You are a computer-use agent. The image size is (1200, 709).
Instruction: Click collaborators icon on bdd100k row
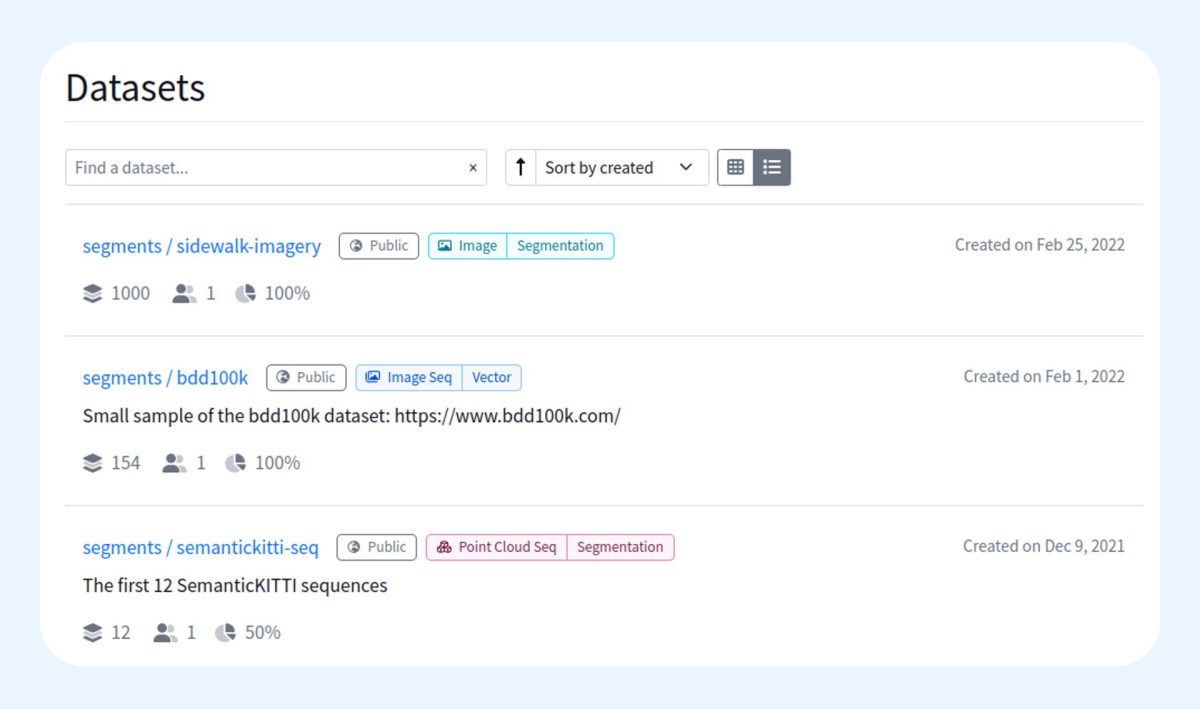coord(175,463)
